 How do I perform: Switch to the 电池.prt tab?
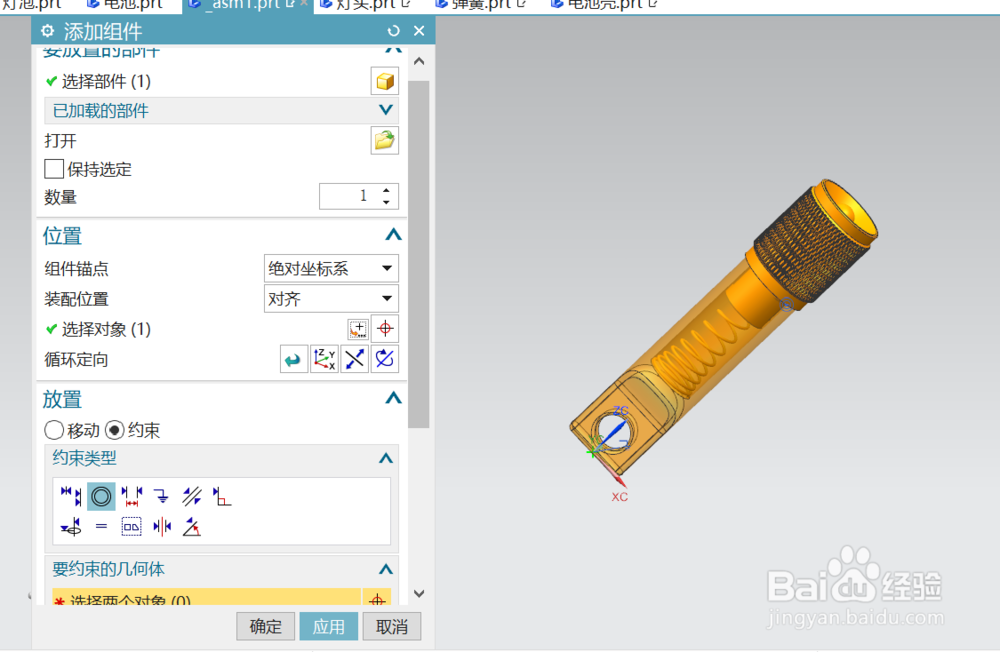[125, 5]
